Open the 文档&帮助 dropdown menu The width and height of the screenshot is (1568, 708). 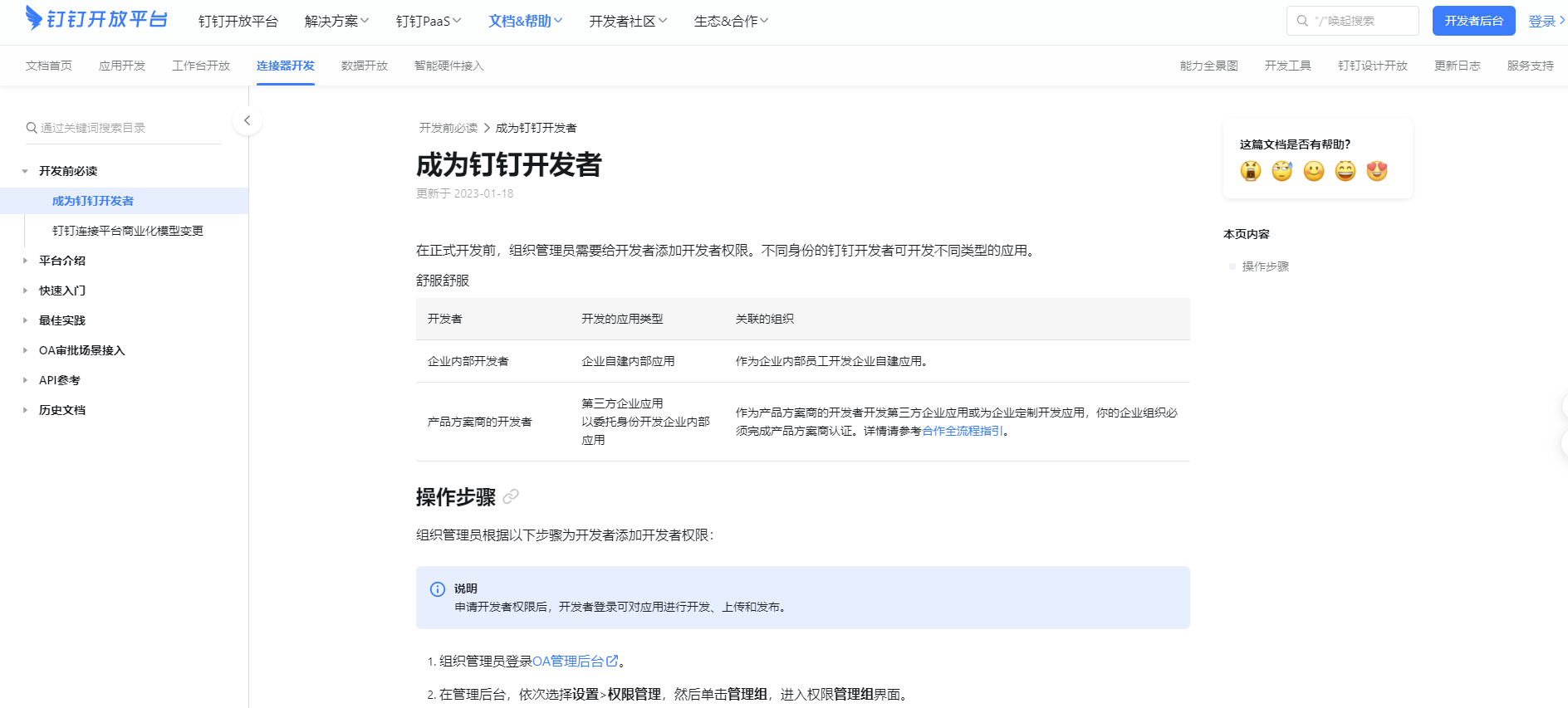pos(526,21)
